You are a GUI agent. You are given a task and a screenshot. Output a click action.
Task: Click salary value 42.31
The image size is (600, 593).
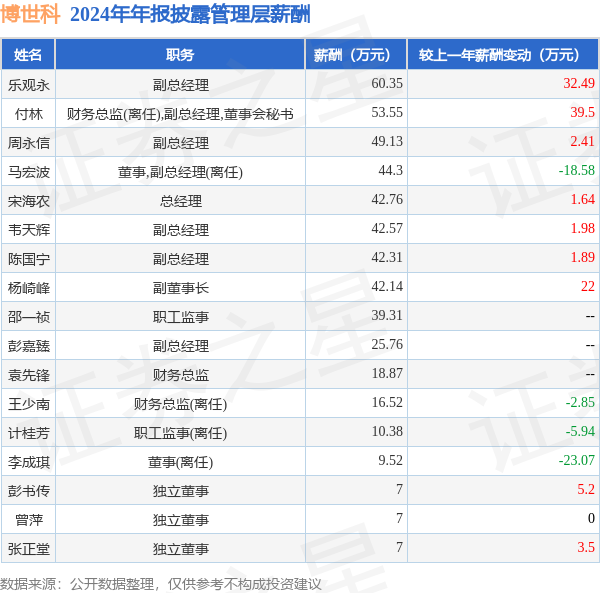[387, 257]
